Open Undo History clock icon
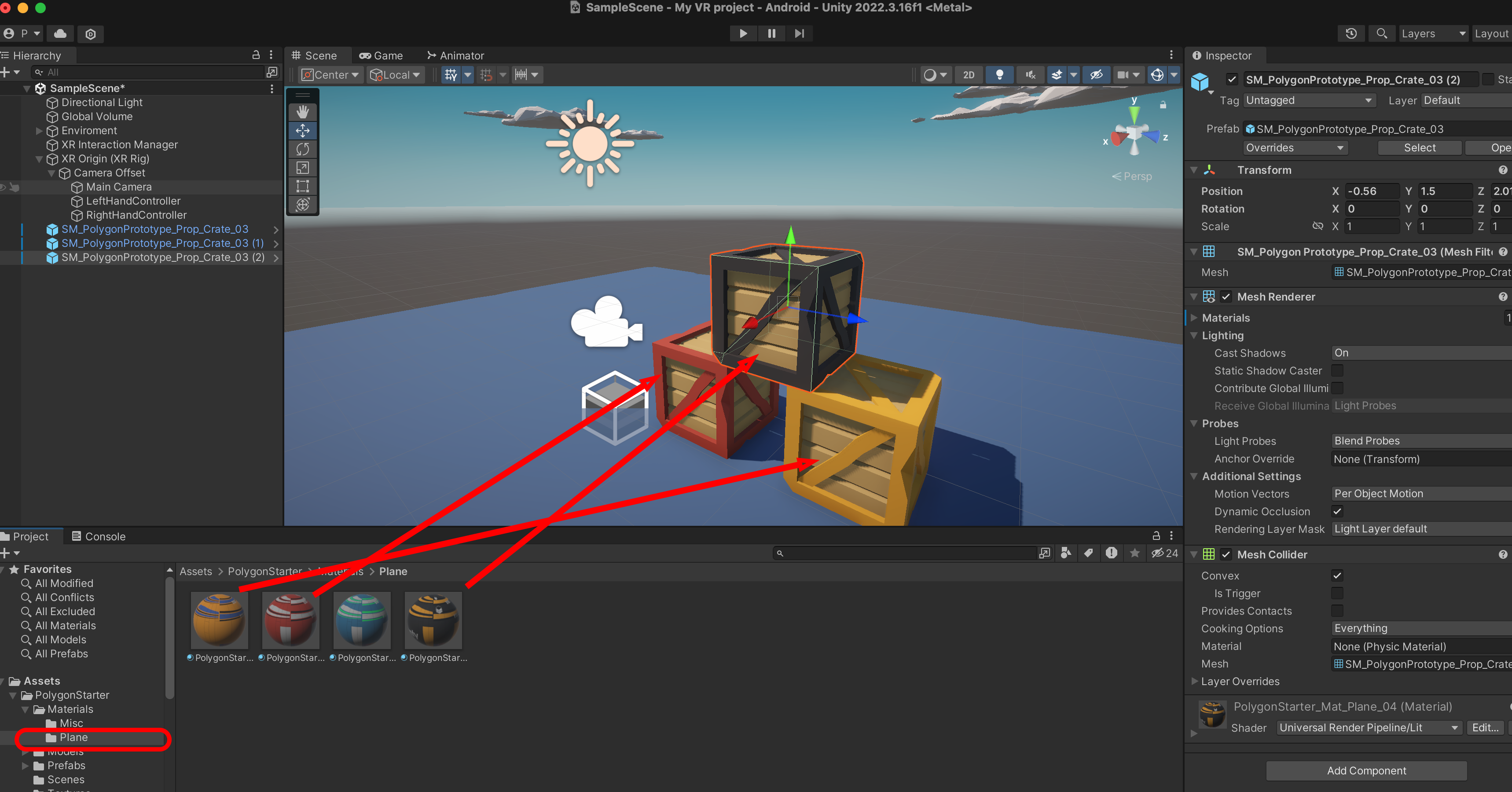This screenshot has height=792, width=1512. 1351,33
